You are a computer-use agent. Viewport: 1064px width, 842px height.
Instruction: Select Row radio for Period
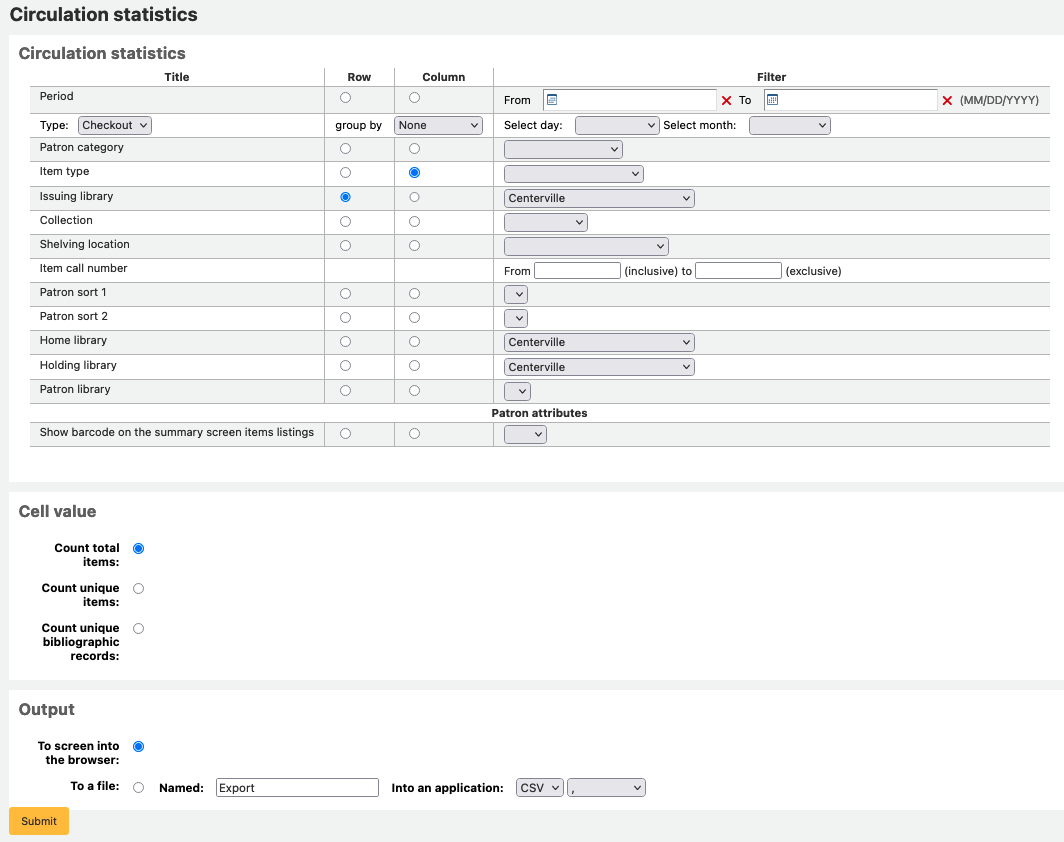pos(345,97)
